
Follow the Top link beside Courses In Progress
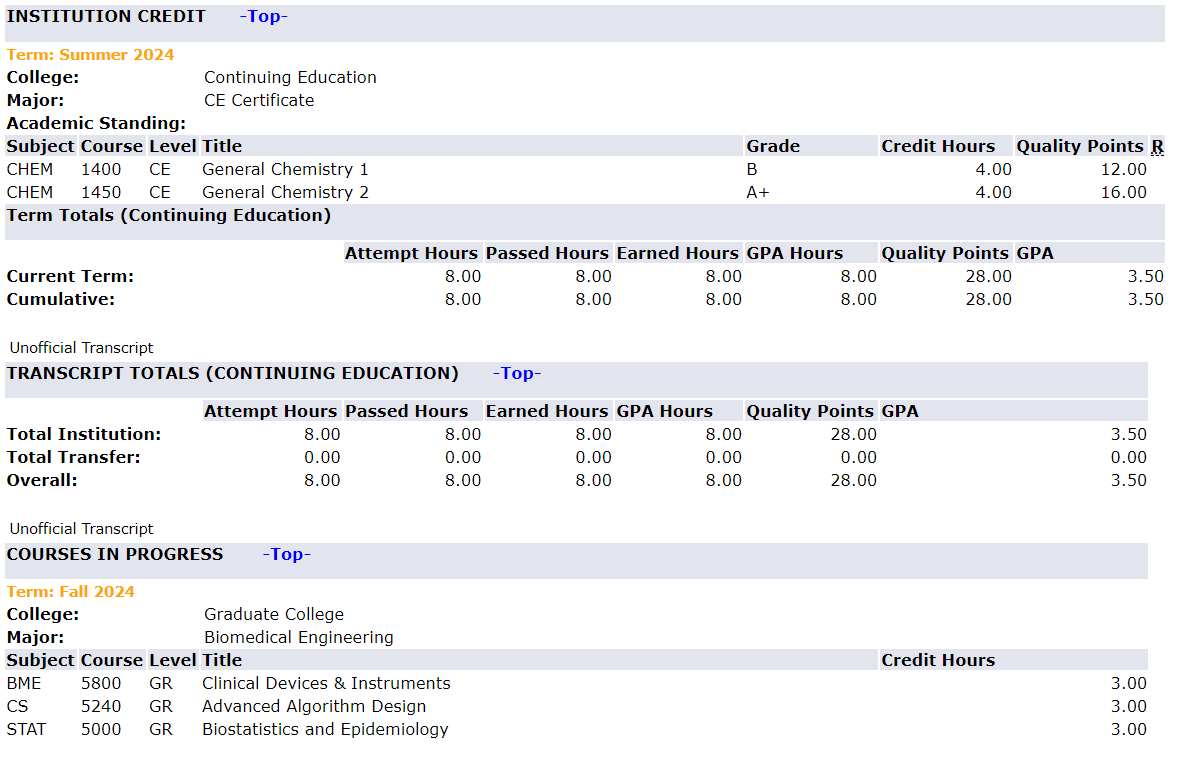click(x=286, y=554)
